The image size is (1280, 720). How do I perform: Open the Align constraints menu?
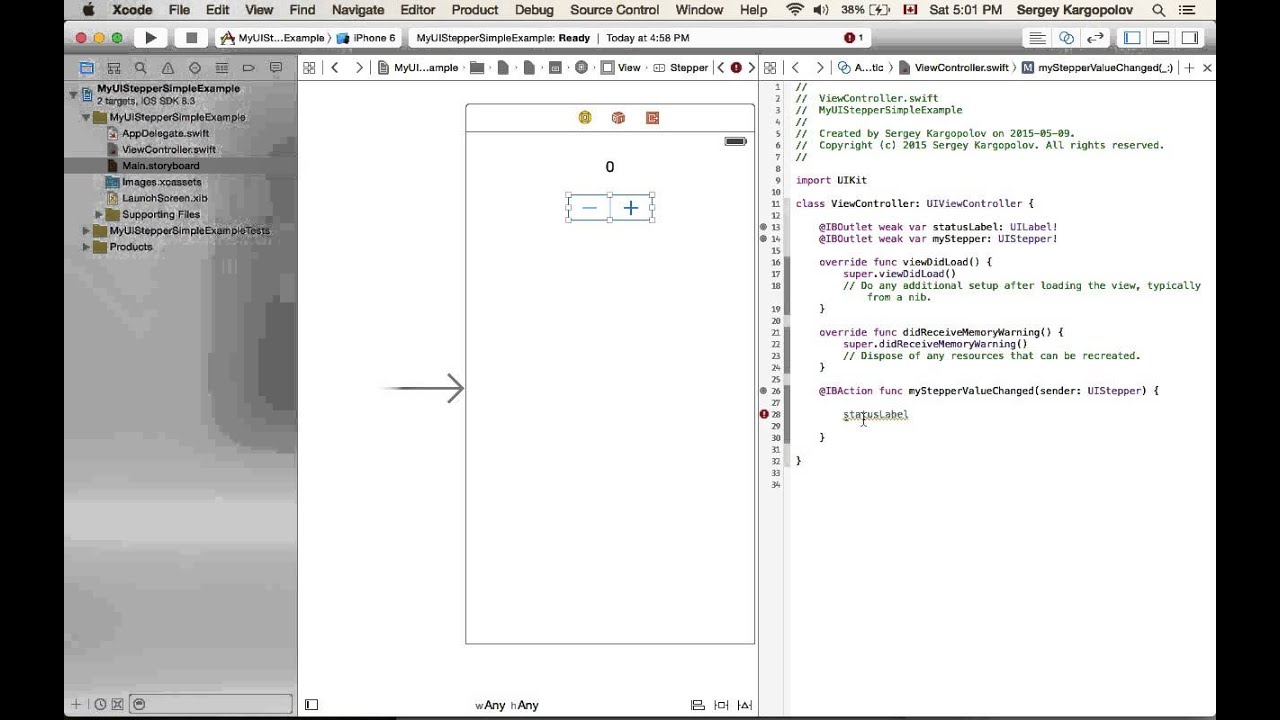coord(698,705)
